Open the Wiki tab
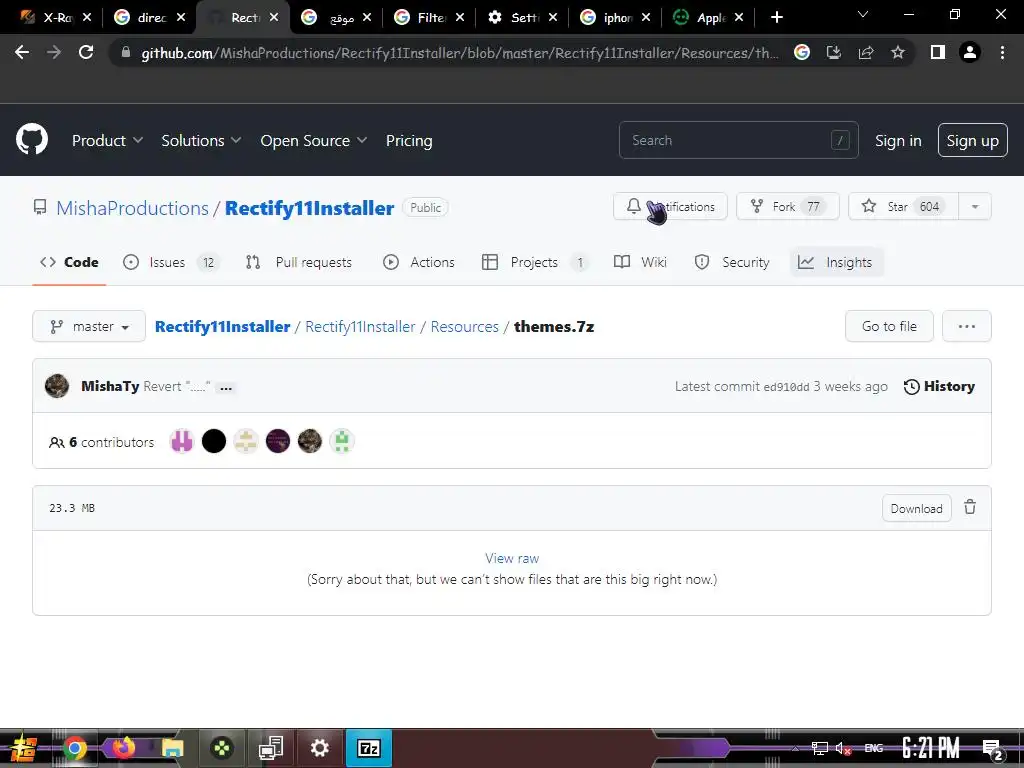Viewport: 1024px width, 768px height. (x=641, y=262)
